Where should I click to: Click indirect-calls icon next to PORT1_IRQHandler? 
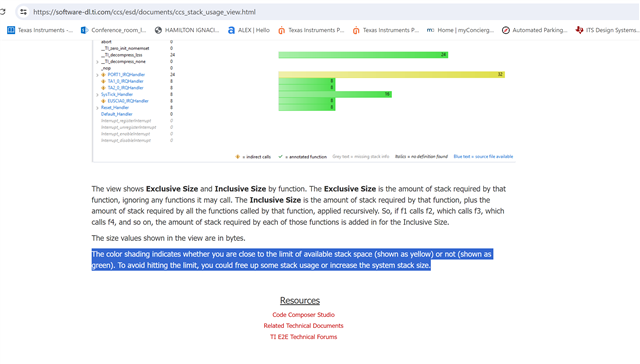pyautogui.click(x=103, y=75)
